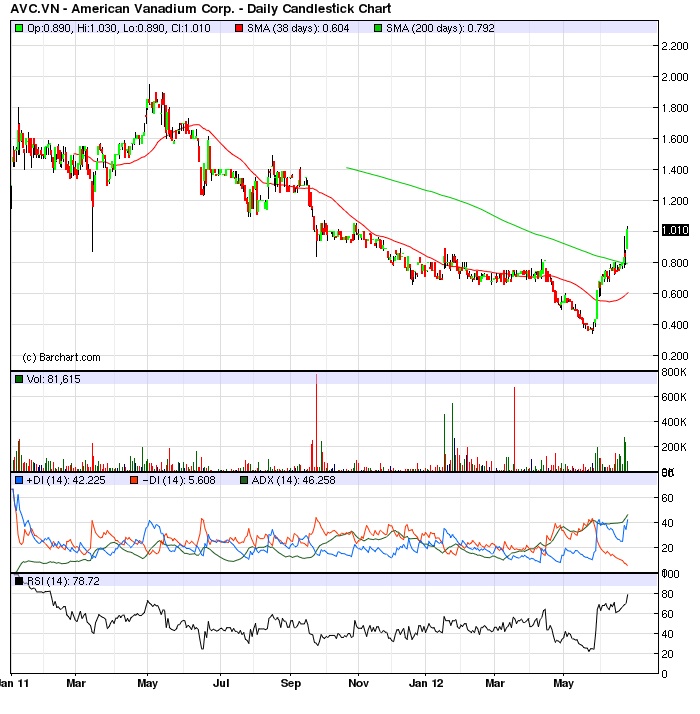Screen dimensions: 700x714
Task: Click the chart title 'AVC.VN - American Vanadium Corp.'
Action: [122, 9]
